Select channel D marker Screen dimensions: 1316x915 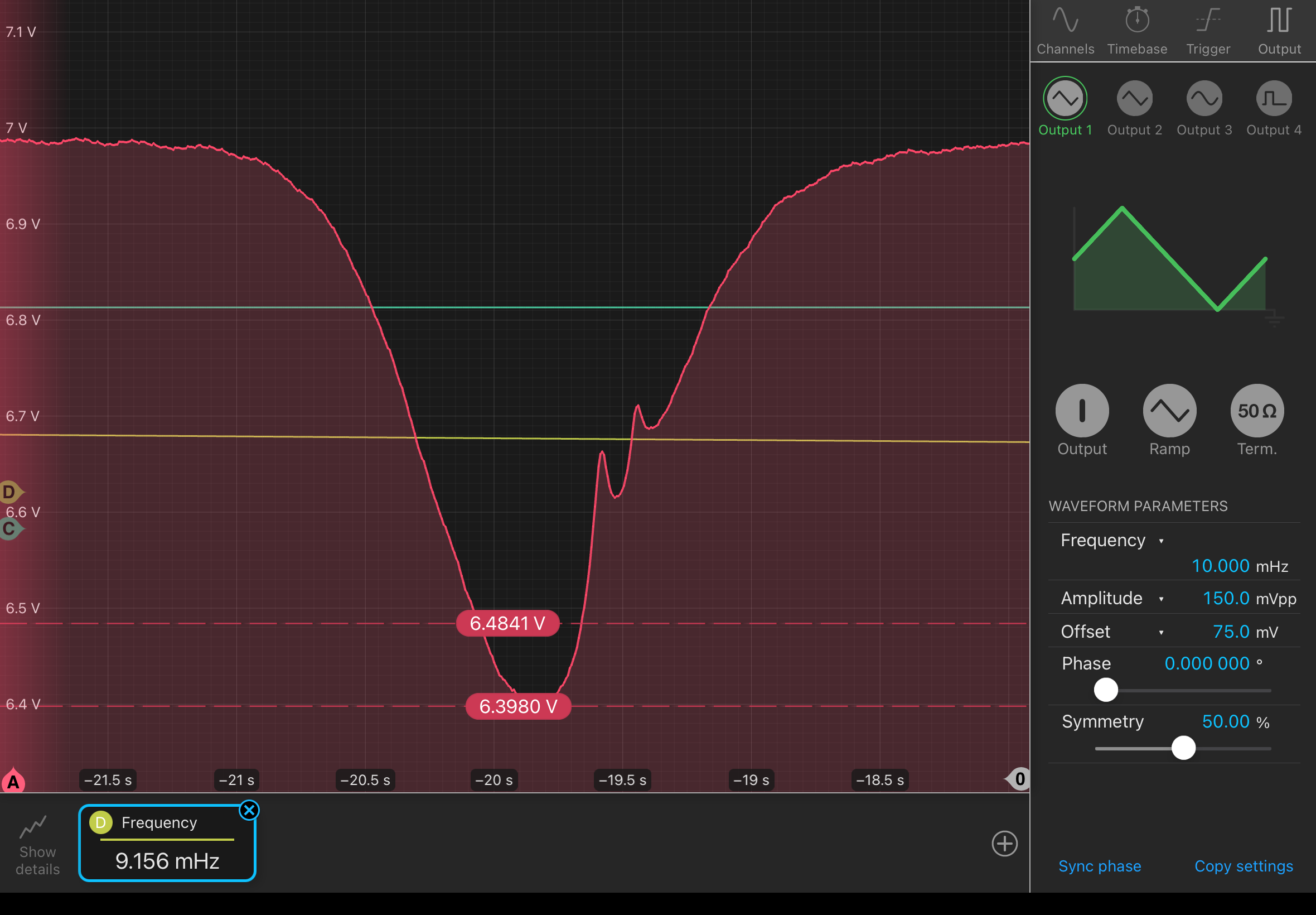click(x=12, y=492)
